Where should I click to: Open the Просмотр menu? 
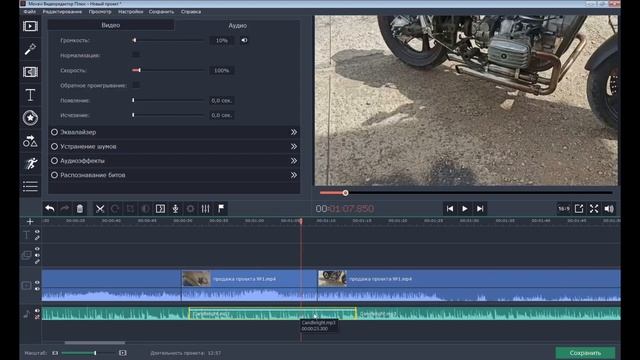(x=100, y=12)
